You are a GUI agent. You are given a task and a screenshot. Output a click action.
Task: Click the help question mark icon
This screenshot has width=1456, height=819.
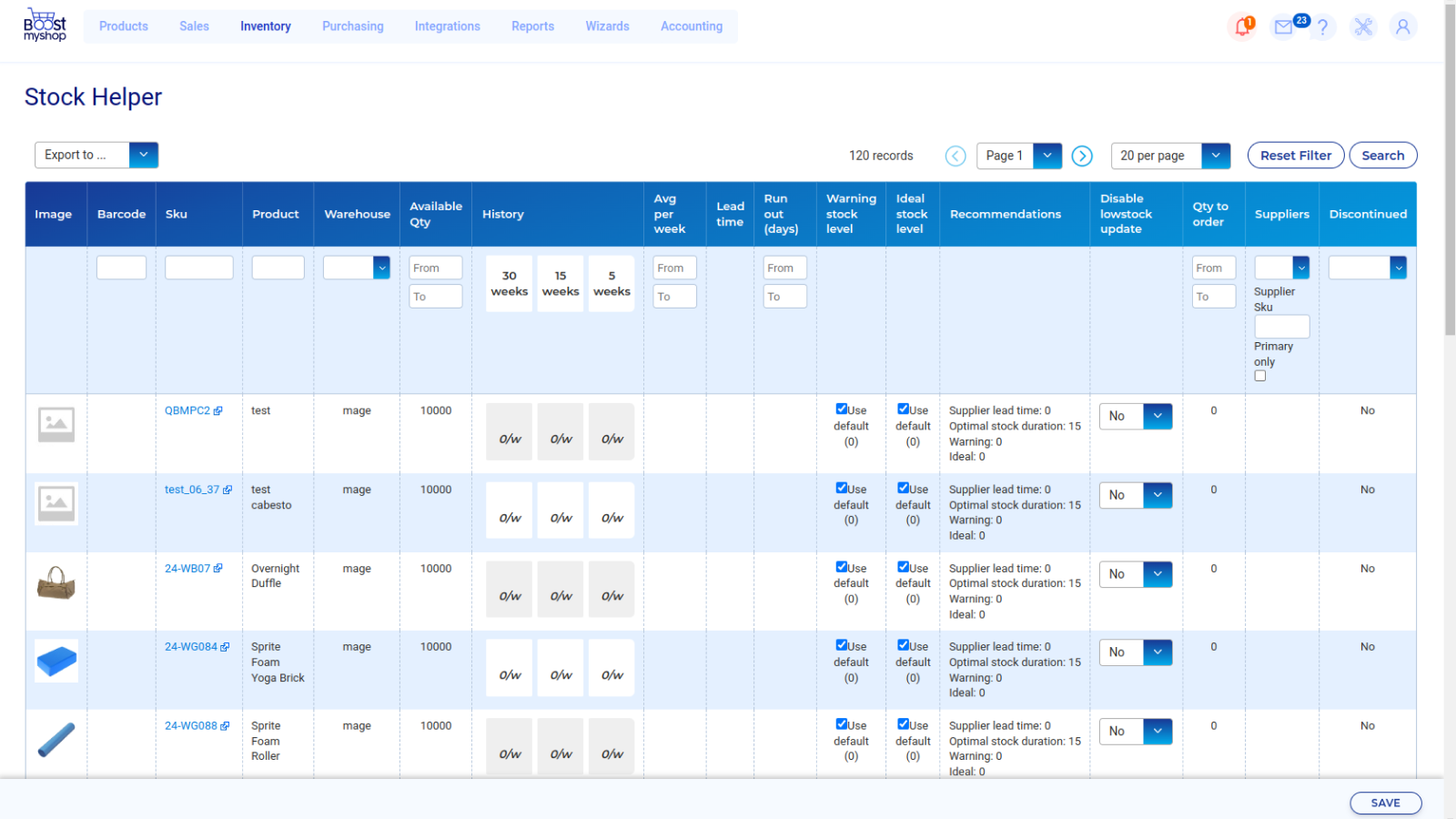click(x=1323, y=26)
